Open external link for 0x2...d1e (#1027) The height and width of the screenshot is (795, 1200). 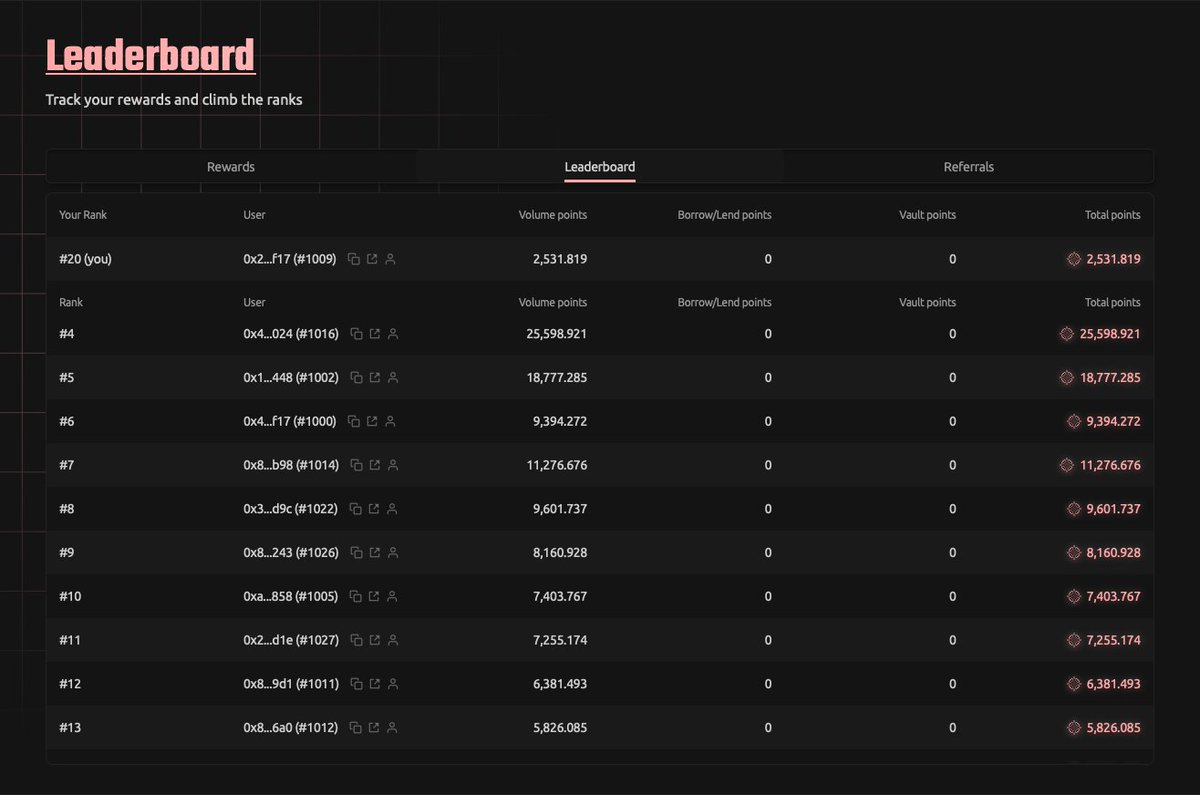coord(374,640)
